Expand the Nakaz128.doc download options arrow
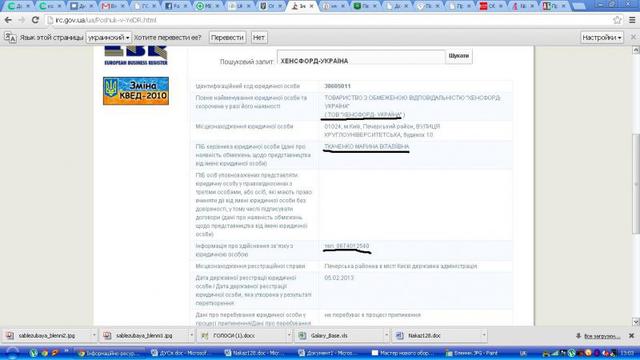Viewport: 640px width, 360px height. point(484,336)
